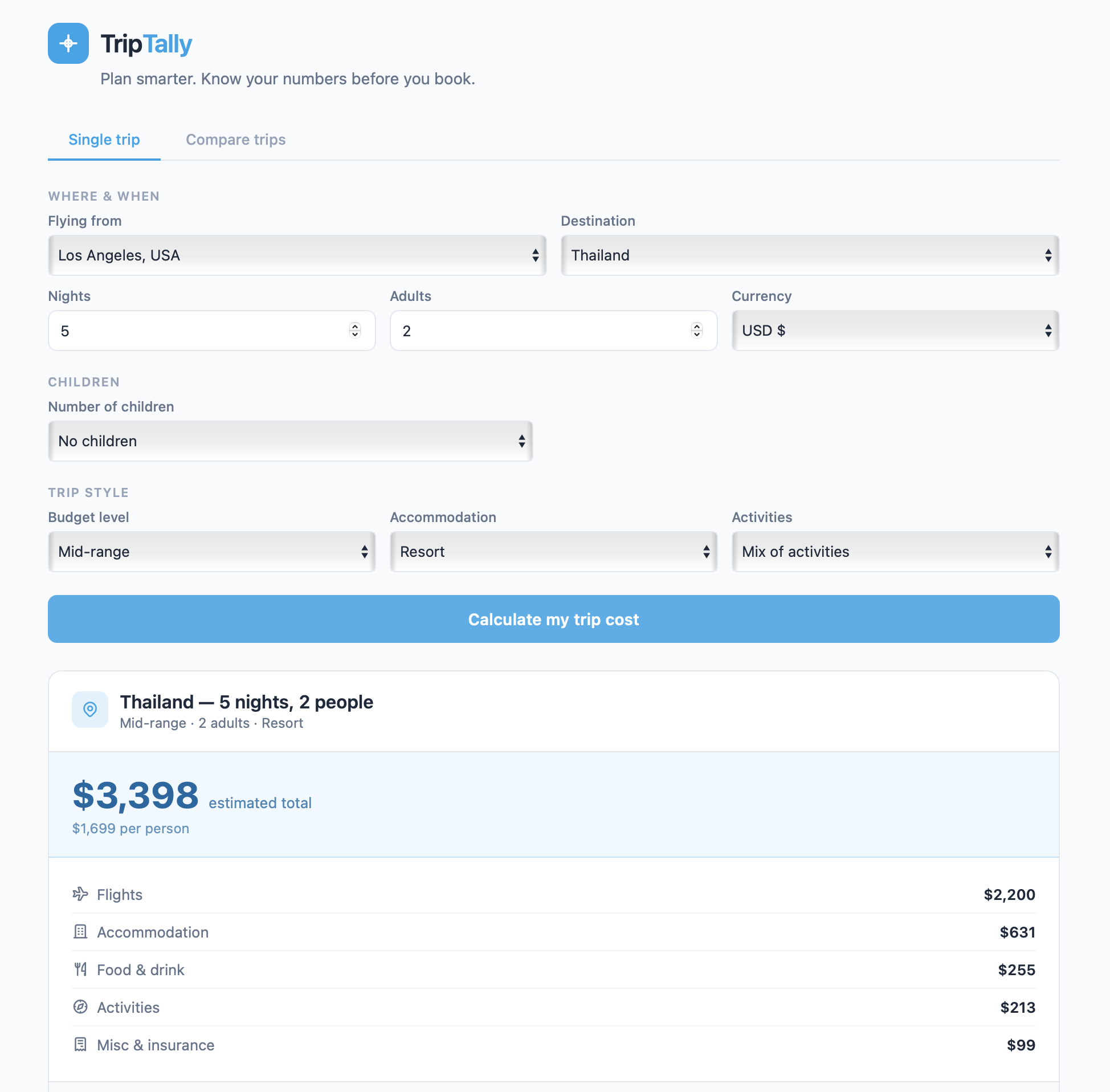Click the compass icon in Activities row
Viewport: 1110px width, 1092px height.
80,1007
